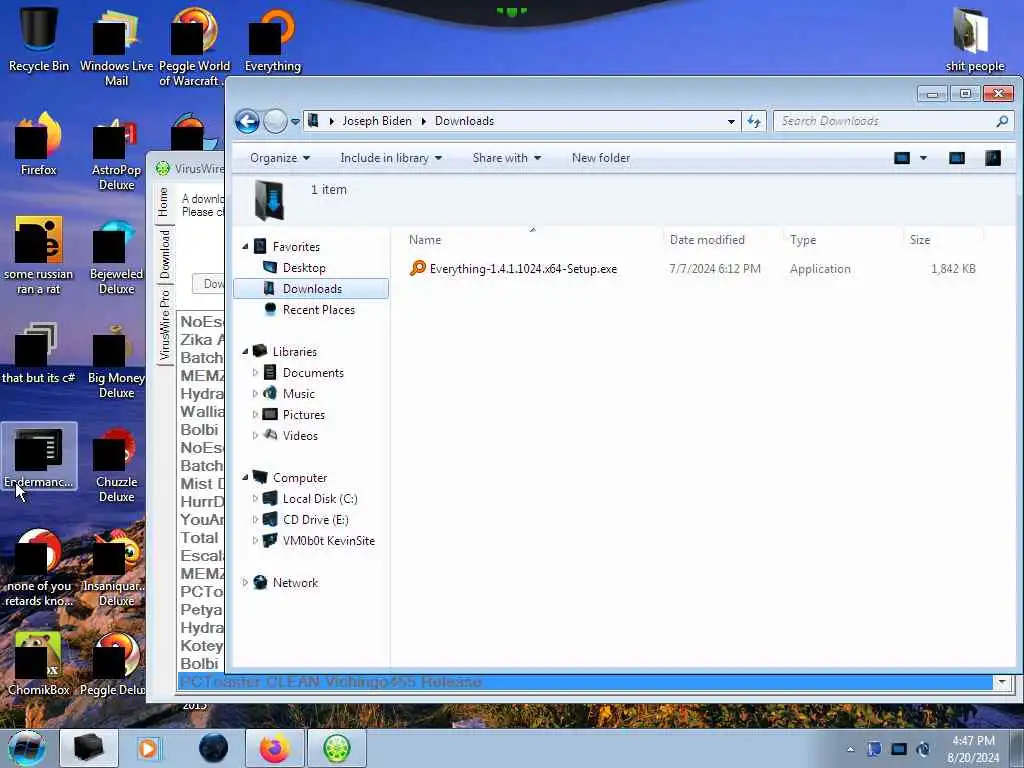Click the Explorer Back arrow button
Viewport: 1024px width, 768px height.
pos(247,121)
